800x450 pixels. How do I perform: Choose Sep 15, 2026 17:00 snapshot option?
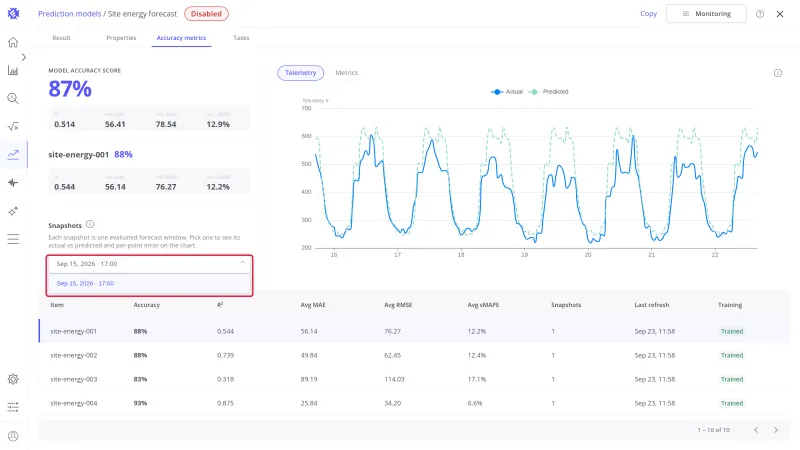point(149,283)
